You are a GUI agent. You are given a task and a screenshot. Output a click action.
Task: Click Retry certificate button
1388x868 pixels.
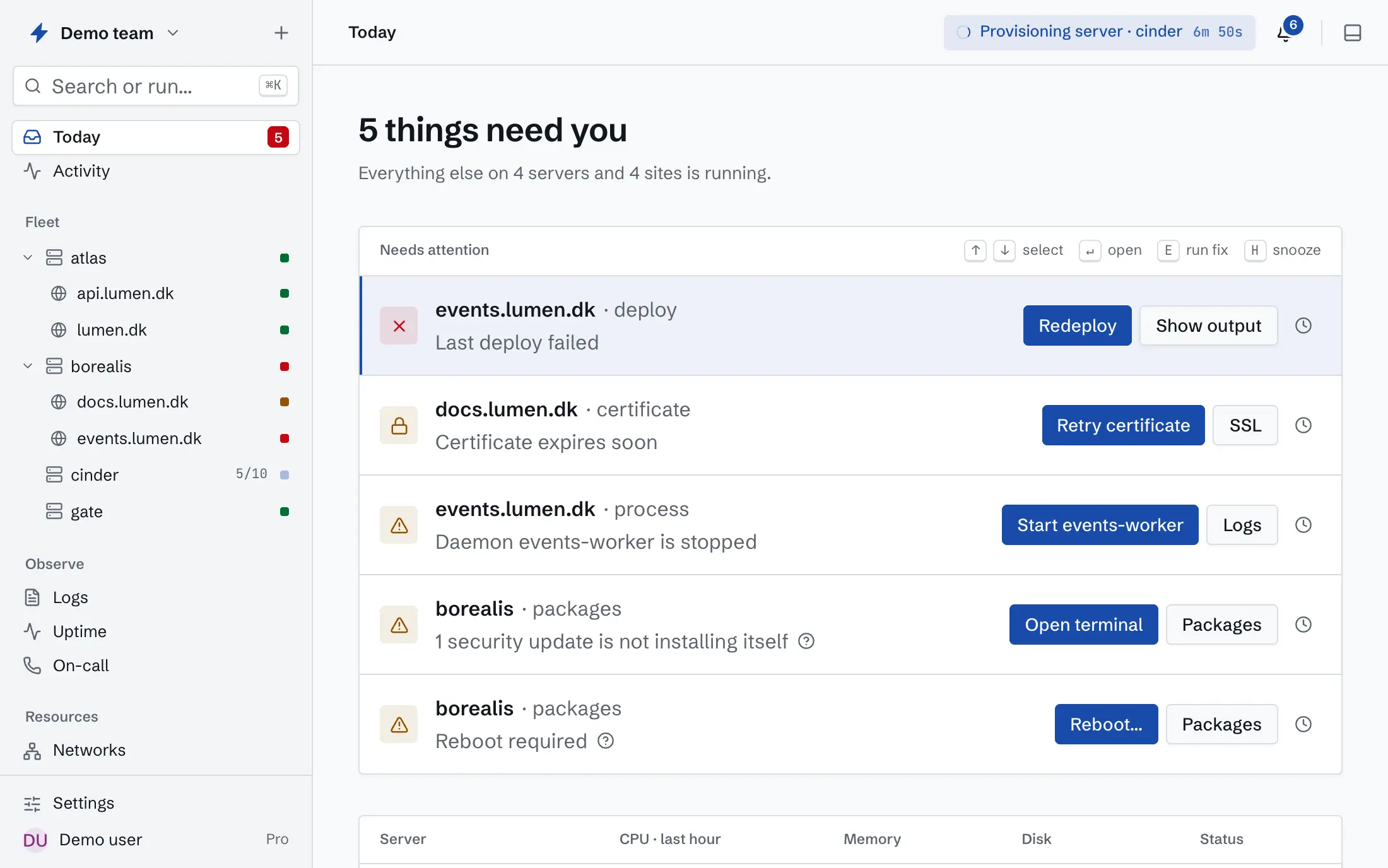tap(1124, 425)
